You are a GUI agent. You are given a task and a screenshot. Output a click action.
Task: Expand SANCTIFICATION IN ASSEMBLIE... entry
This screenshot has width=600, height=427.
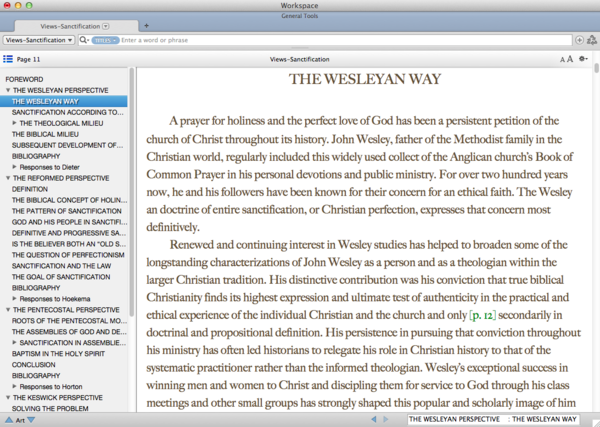(15, 342)
